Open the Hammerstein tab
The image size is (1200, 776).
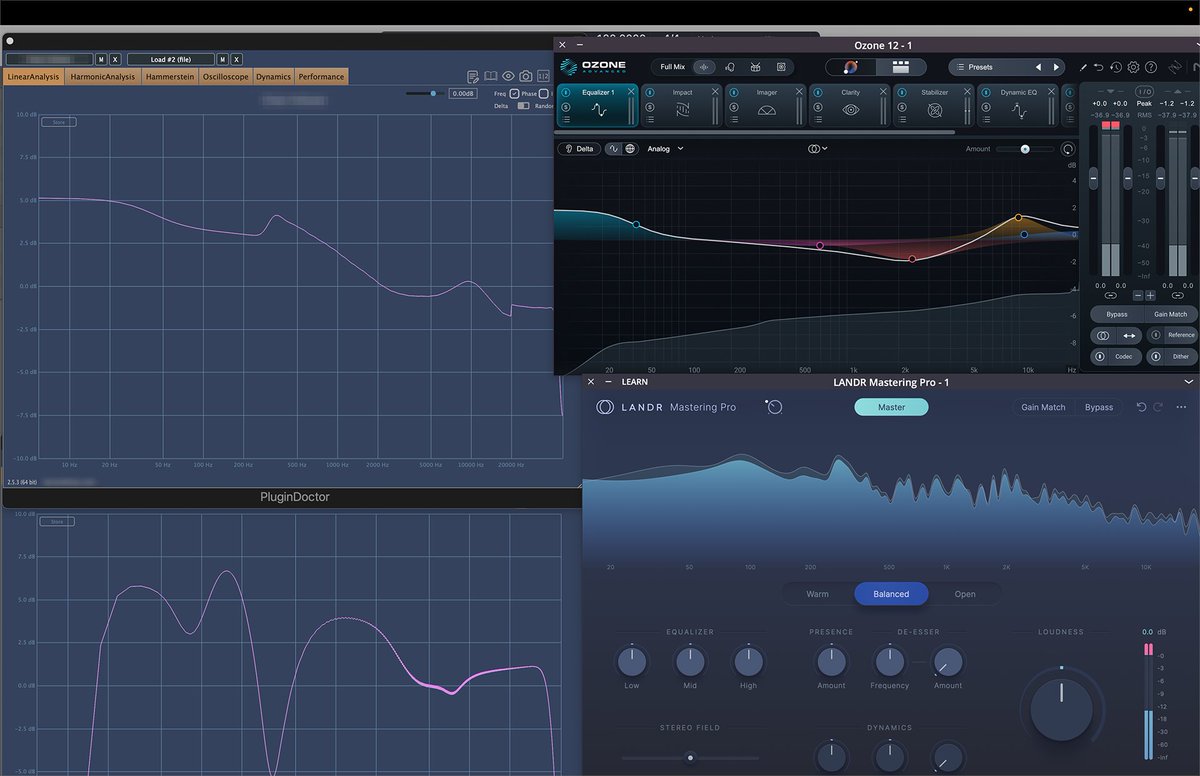click(169, 77)
